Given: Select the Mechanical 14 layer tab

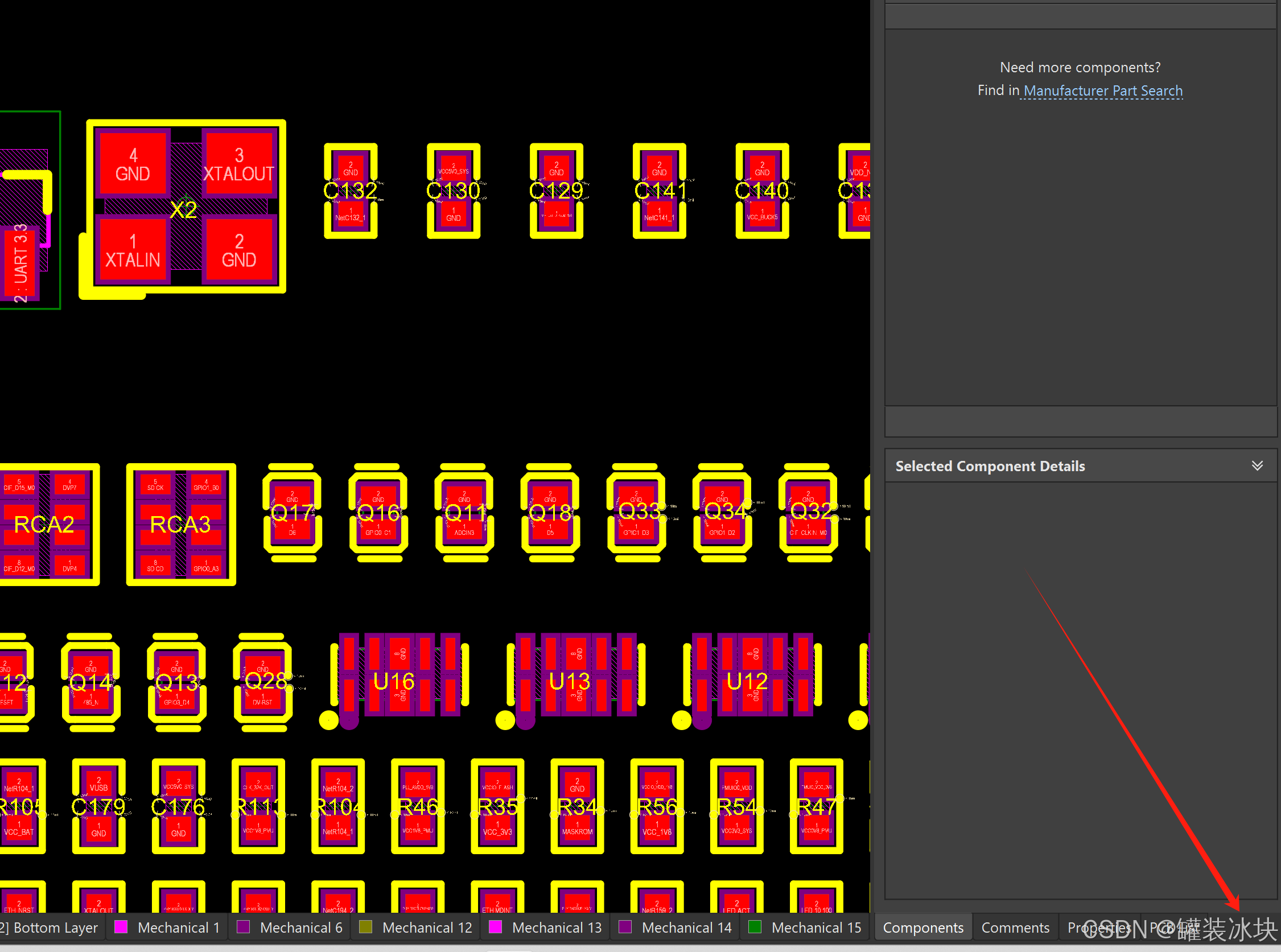Looking at the screenshot, I should tap(686, 927).
